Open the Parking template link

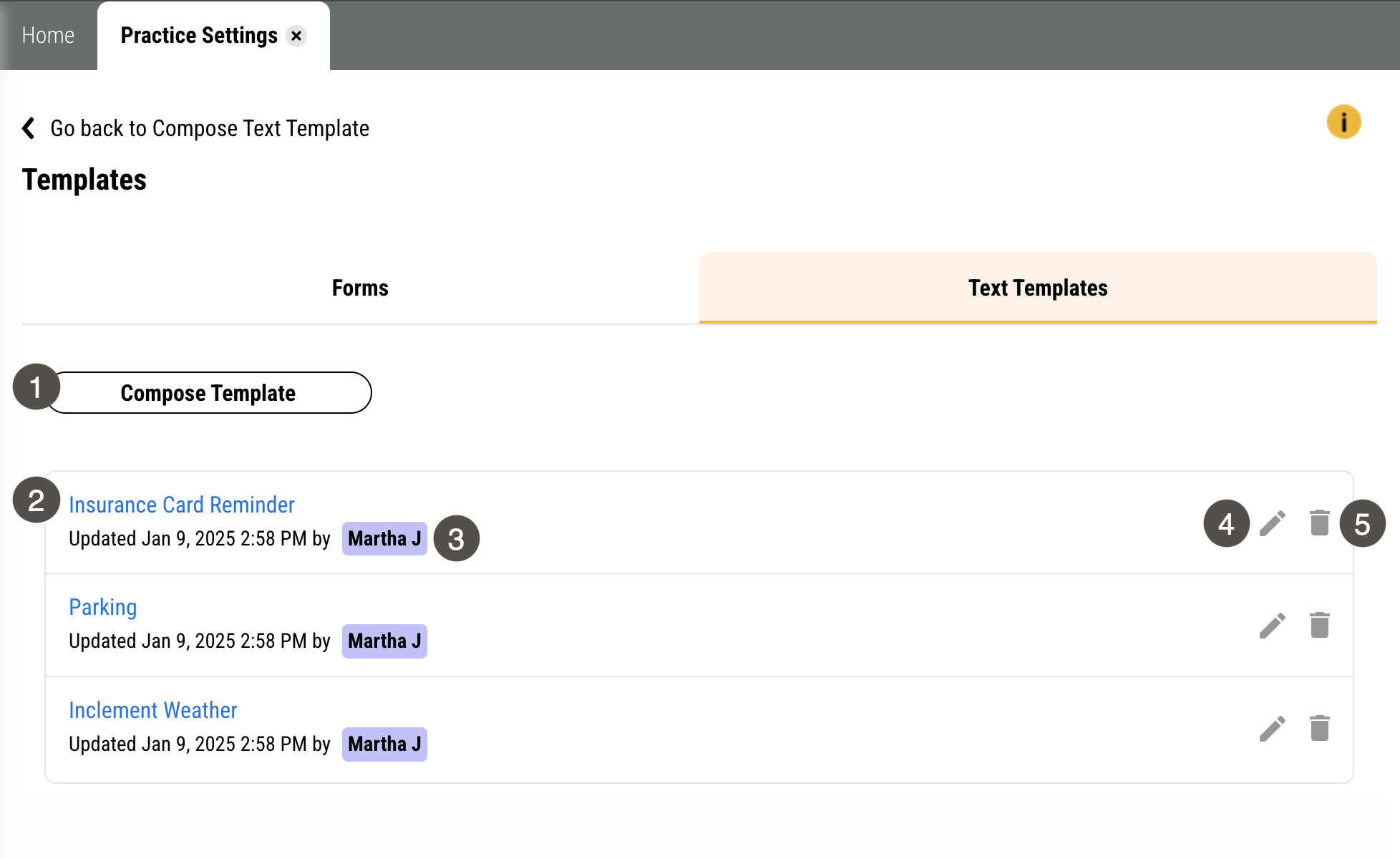[103, 607]
